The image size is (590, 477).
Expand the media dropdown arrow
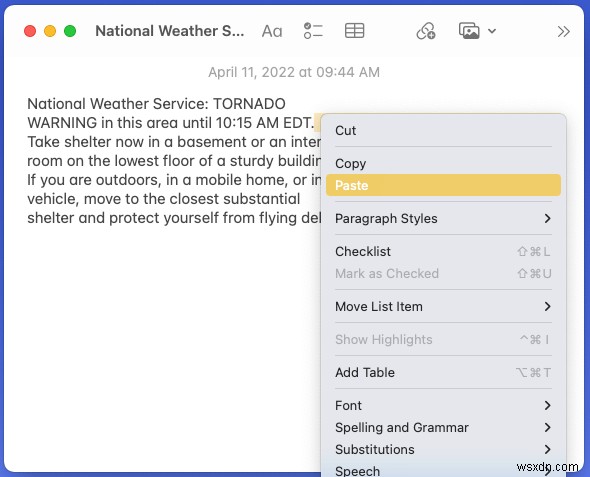point(492,31)
